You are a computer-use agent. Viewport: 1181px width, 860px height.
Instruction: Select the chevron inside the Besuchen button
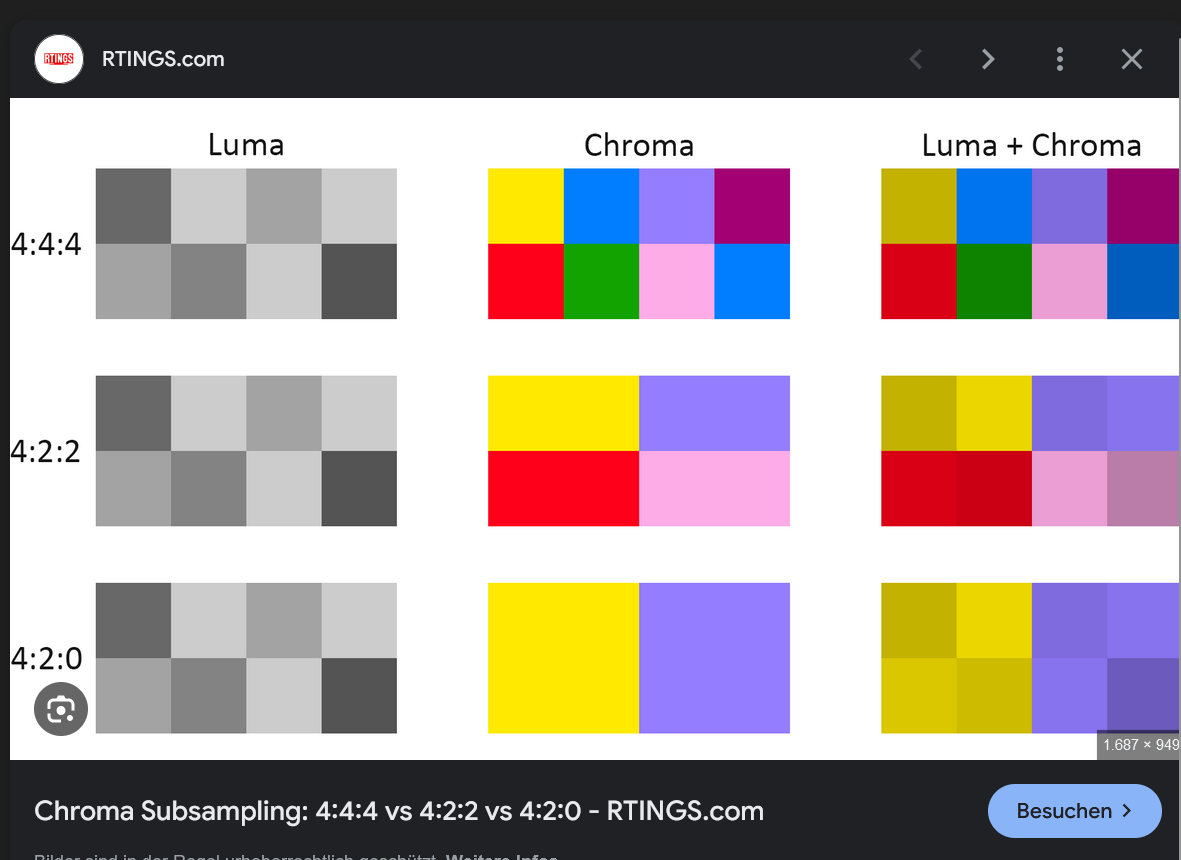click(1129, 811)
